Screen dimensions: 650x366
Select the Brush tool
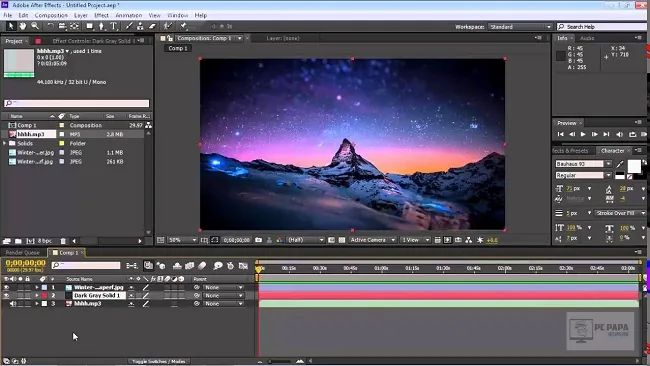click(x=129, y=26)
